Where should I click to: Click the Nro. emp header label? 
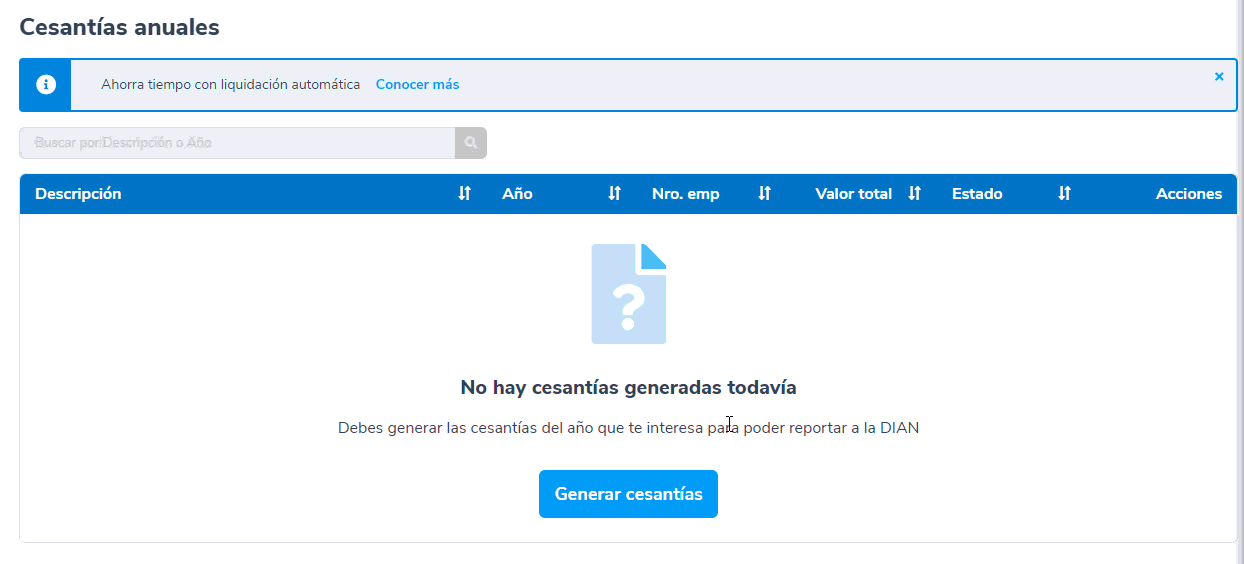pos(685,194)
